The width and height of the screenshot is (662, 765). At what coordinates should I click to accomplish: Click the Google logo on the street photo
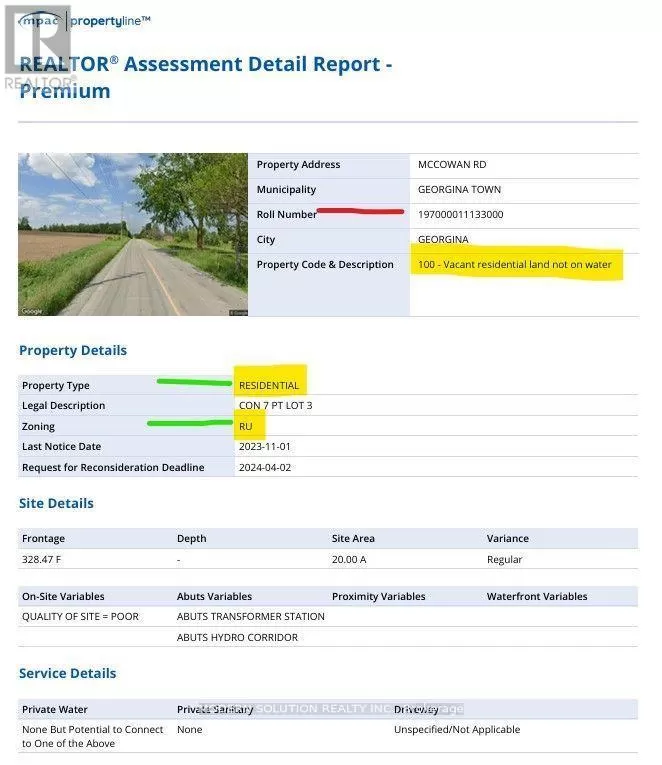point(31,311)
